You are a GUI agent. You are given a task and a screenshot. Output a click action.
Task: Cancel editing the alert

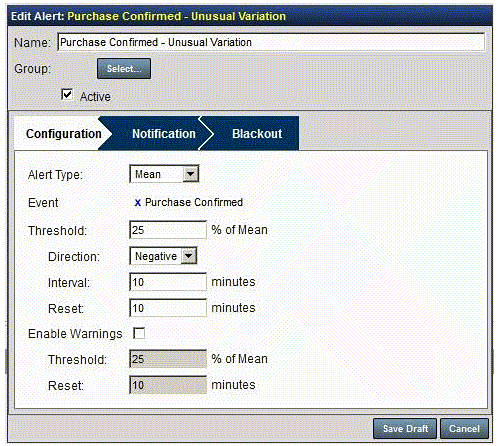coord(464,428)
